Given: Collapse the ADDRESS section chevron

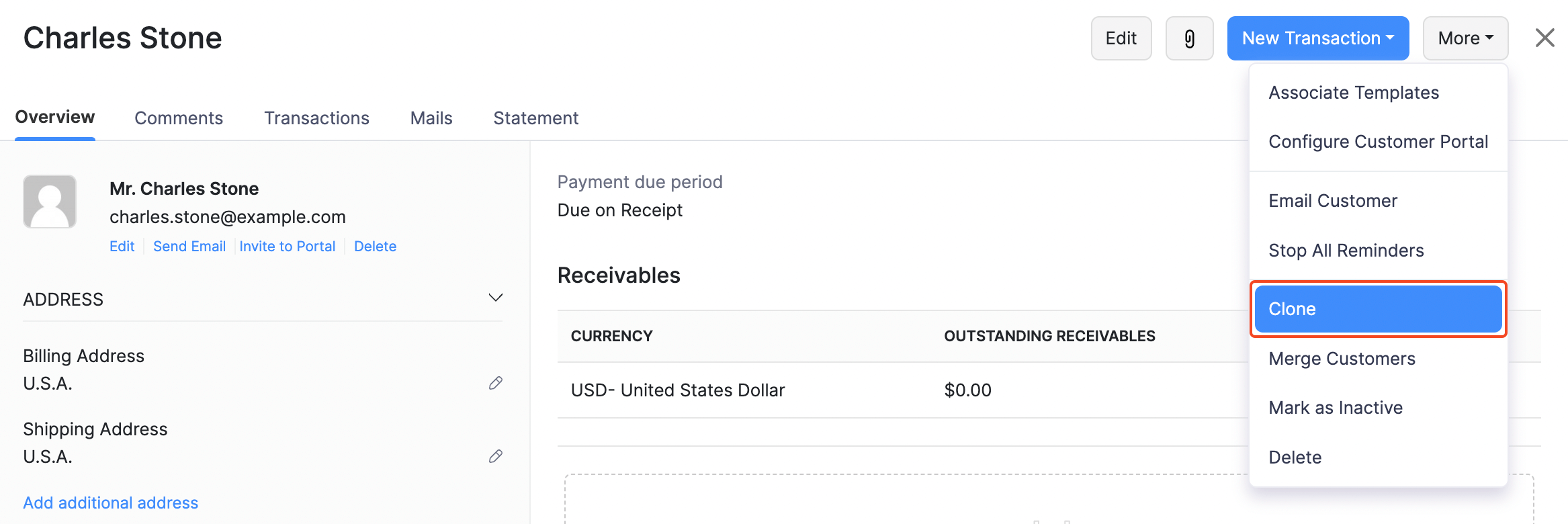Looking at the screenshot, I should (496, 298).
